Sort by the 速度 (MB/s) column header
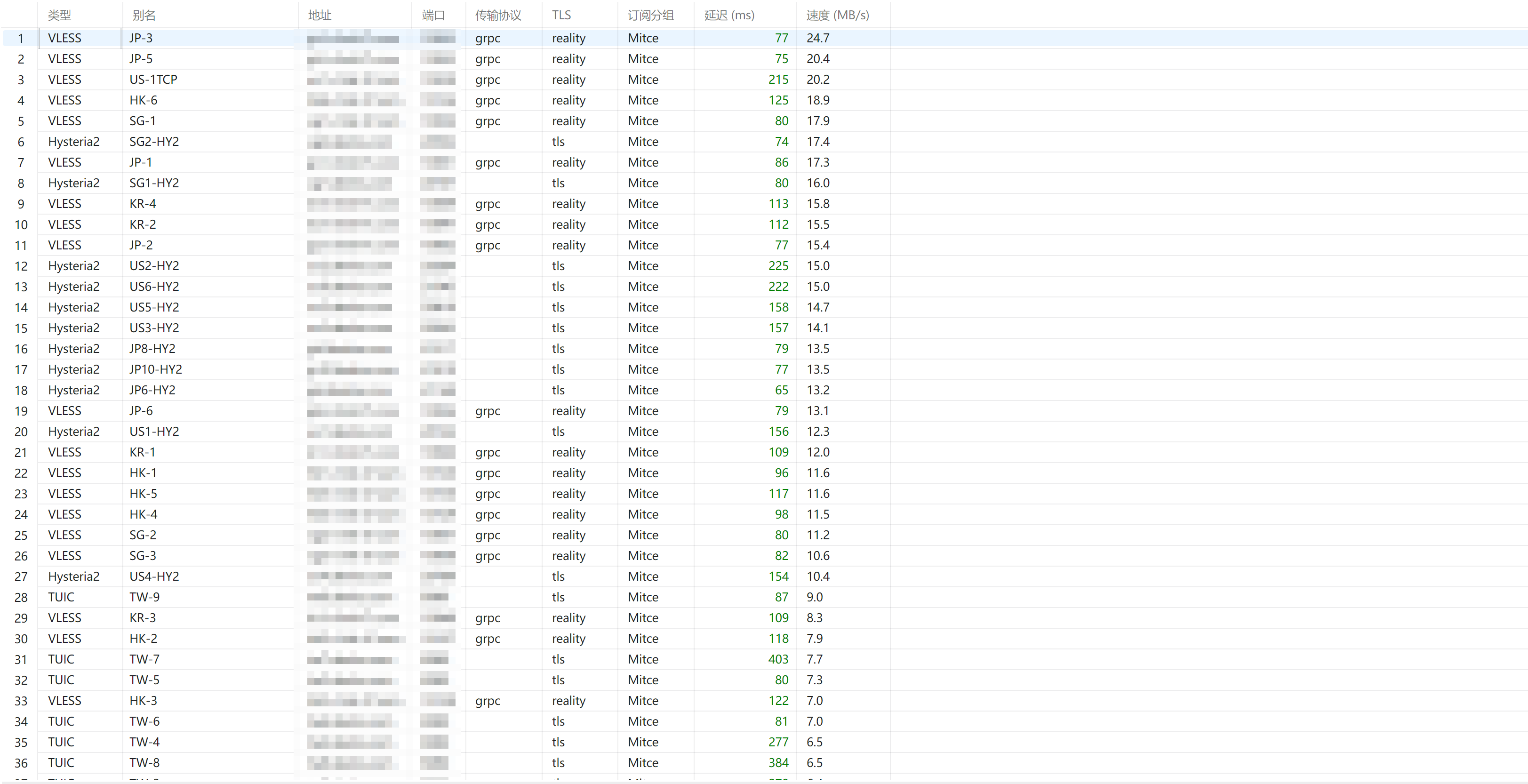This screenshot has width=1528, height=784. [842, 15]
